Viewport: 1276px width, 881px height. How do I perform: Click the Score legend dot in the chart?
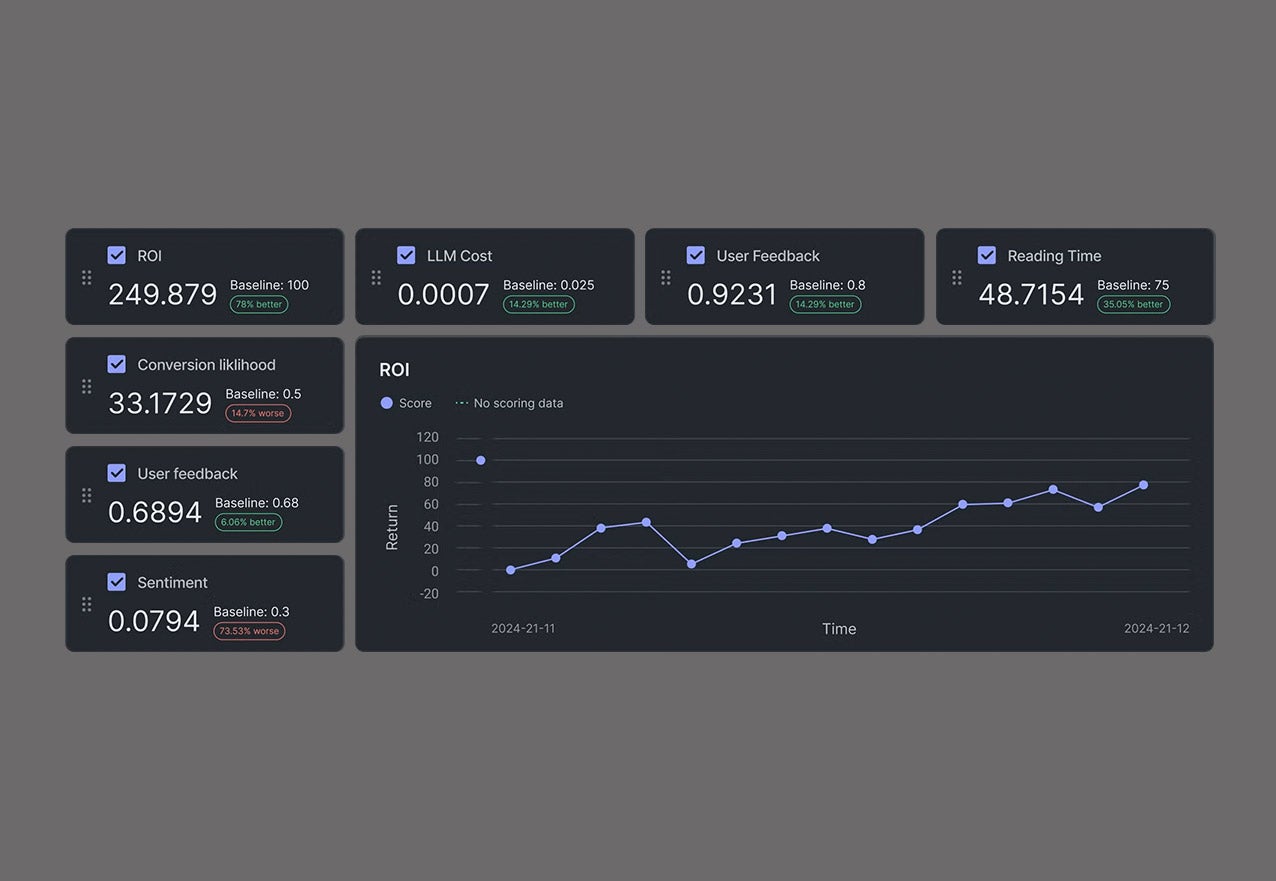[x=387, y=403]
